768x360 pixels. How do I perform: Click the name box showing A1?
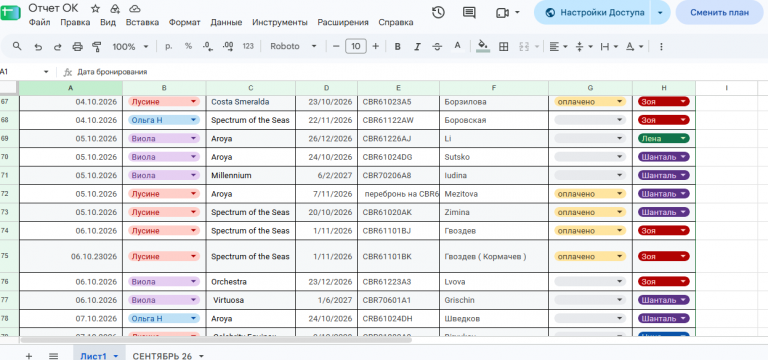(24, 72)
